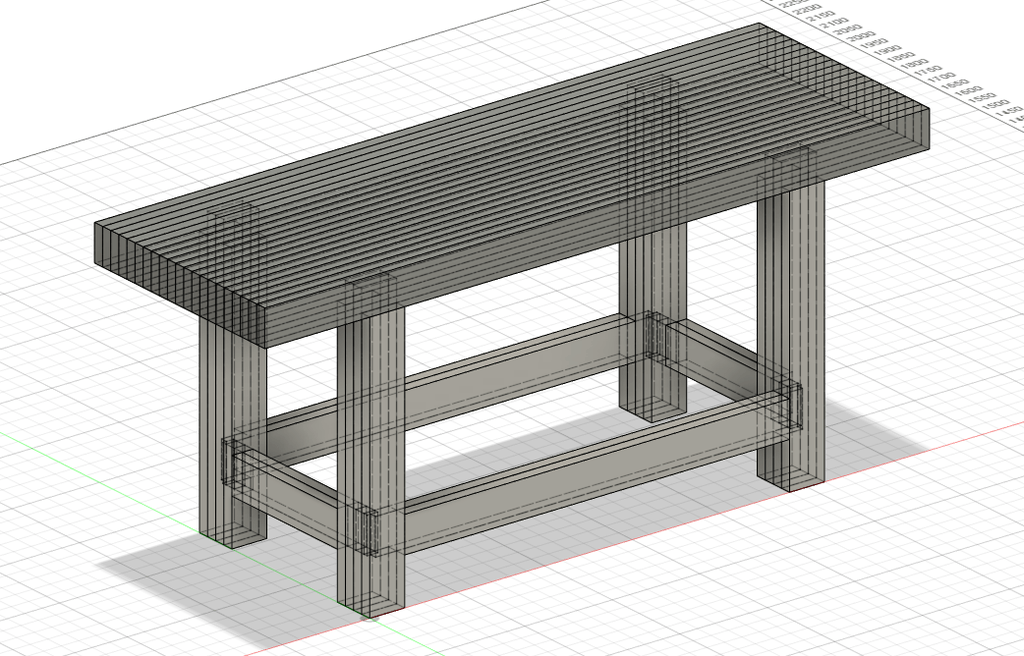The image size is (1024, 656).
Task: Click the grid ruler label 1950
Action: [x=874, y=43]
